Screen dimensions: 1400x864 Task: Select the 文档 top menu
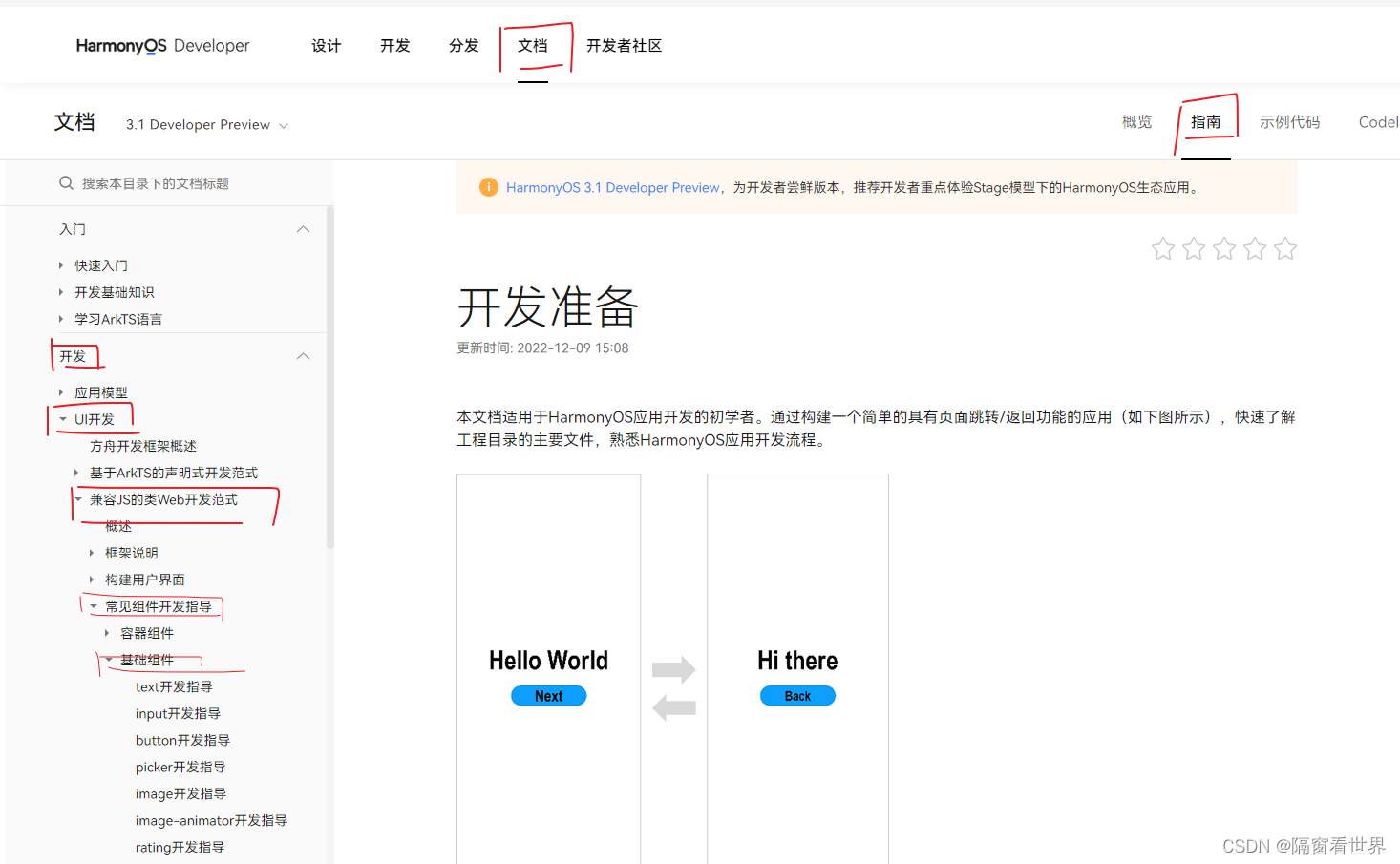[533, 46]
